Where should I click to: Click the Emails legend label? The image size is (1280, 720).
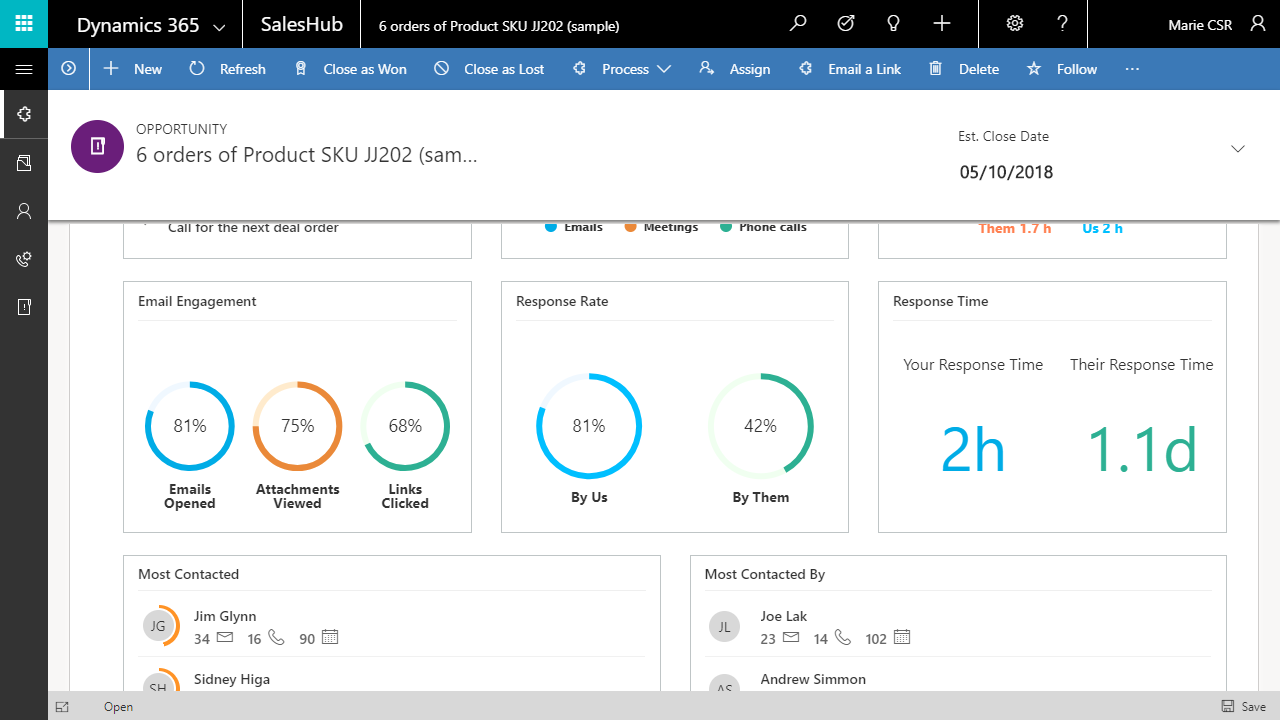click(583, 227)
